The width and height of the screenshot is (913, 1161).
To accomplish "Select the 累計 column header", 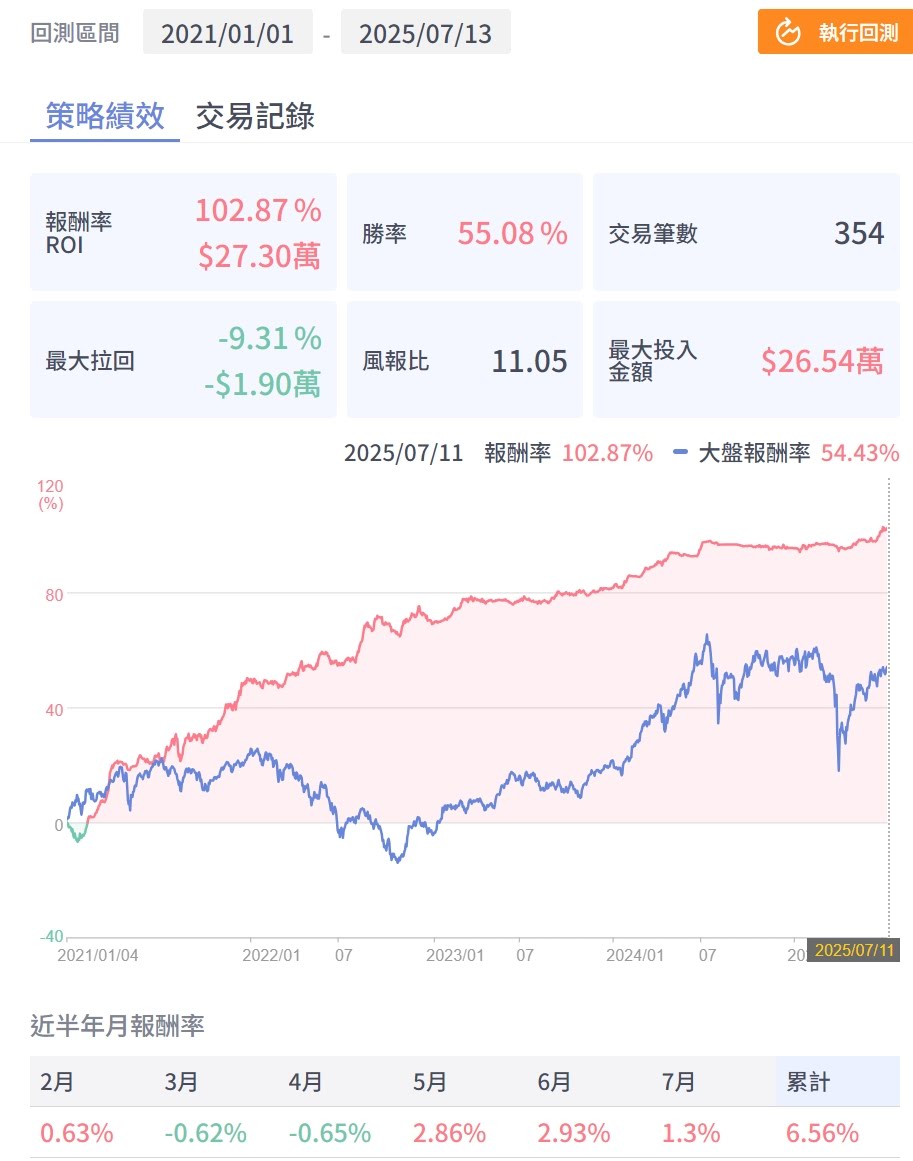I will 809,1082.
